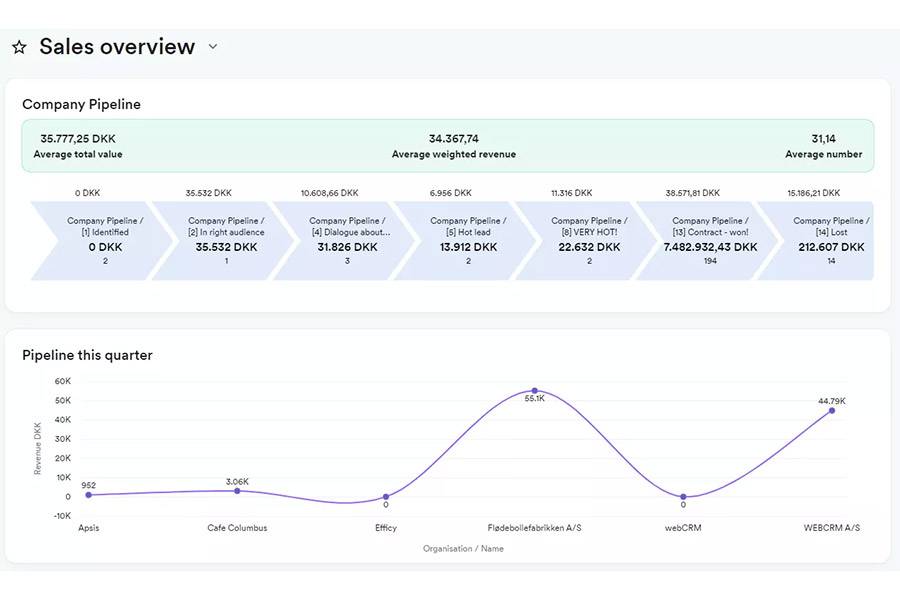Click the Efficy axis label
Viewport: 900px width, 600px height.
[386, 528]
